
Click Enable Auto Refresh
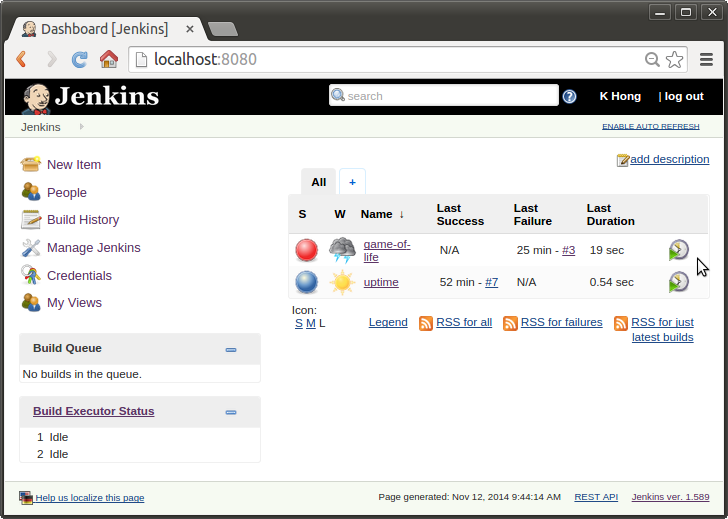pyautogui.click(x=650, y=126)
